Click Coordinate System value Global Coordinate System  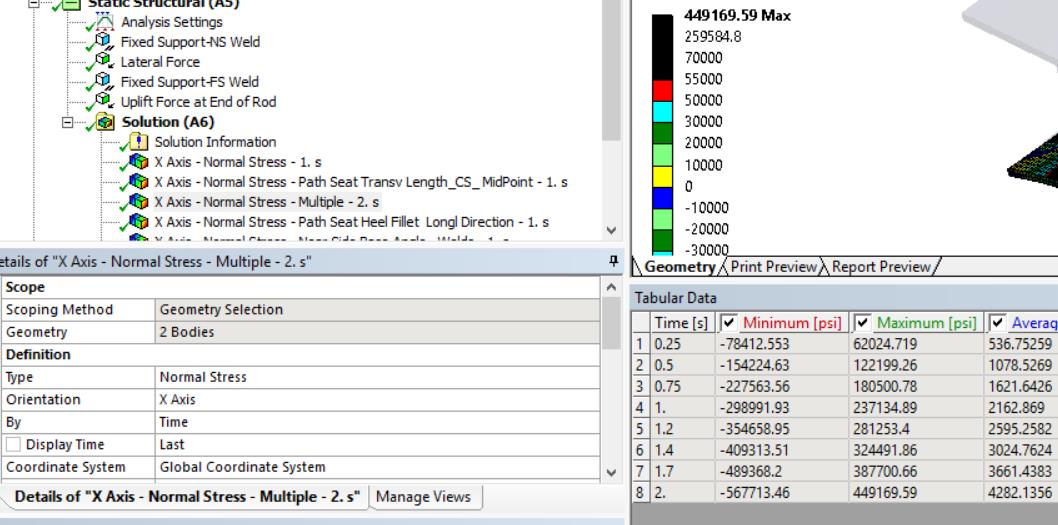[x=377, y=467]
